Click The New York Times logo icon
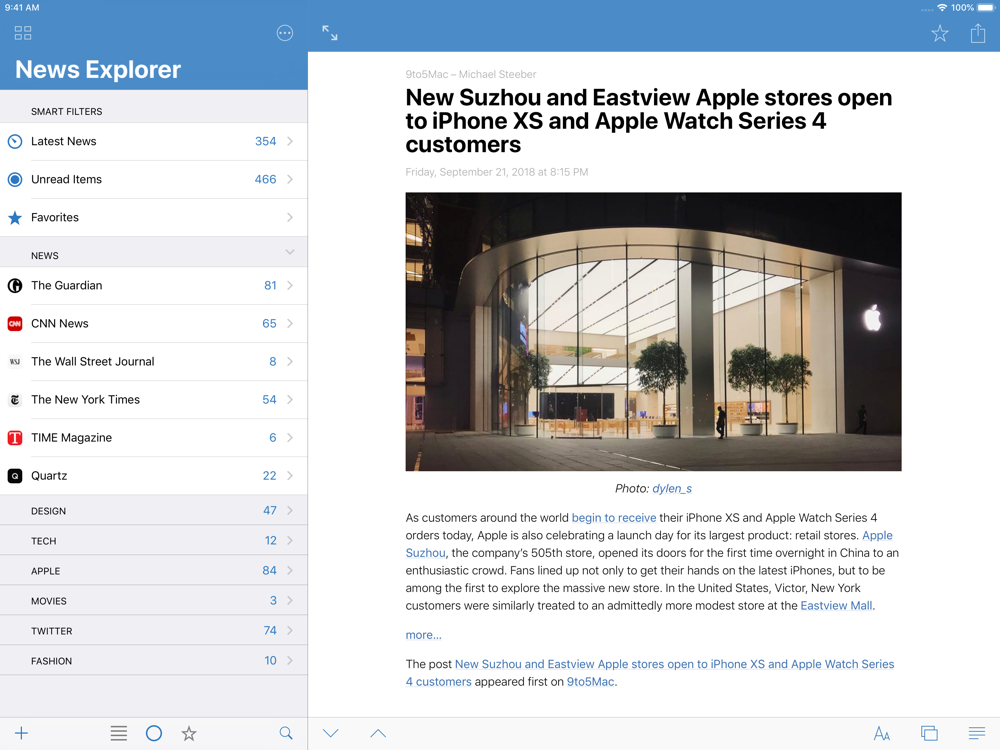 15,400
